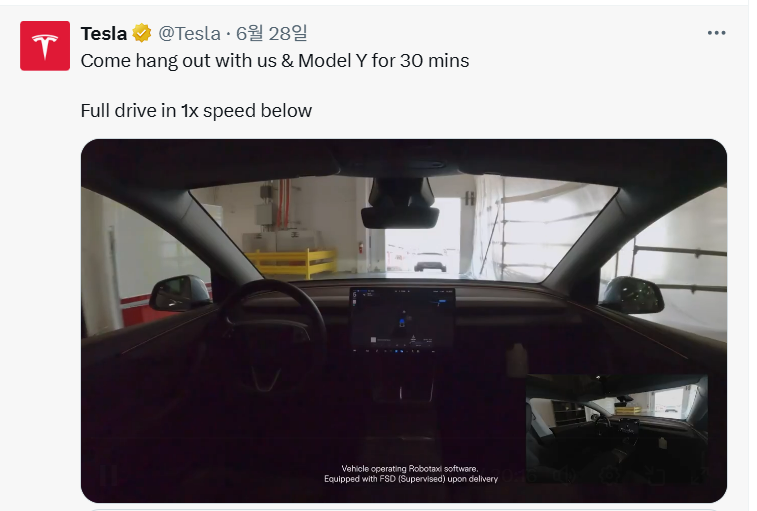Pause the video with the pause control

[108, 475]
